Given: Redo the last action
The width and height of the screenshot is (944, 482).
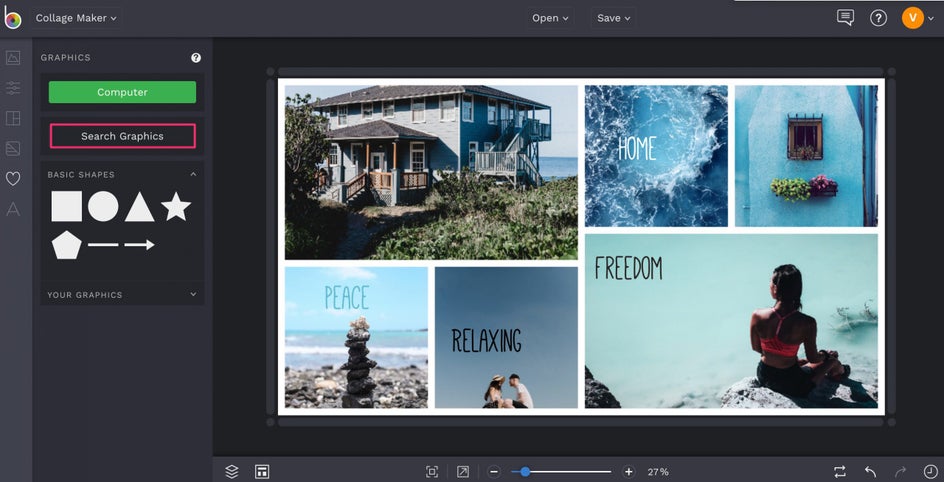Looking at the screenshot, I should 901,472.
